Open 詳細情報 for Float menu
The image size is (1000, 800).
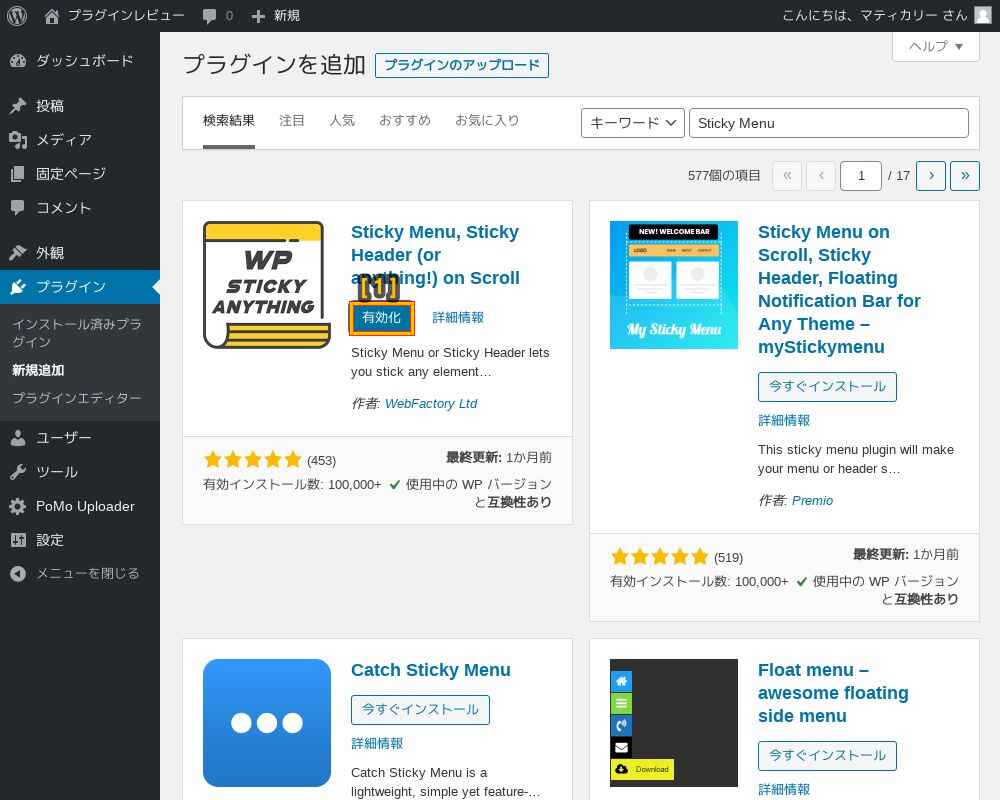pyautogui.click(x=784, y=789)
